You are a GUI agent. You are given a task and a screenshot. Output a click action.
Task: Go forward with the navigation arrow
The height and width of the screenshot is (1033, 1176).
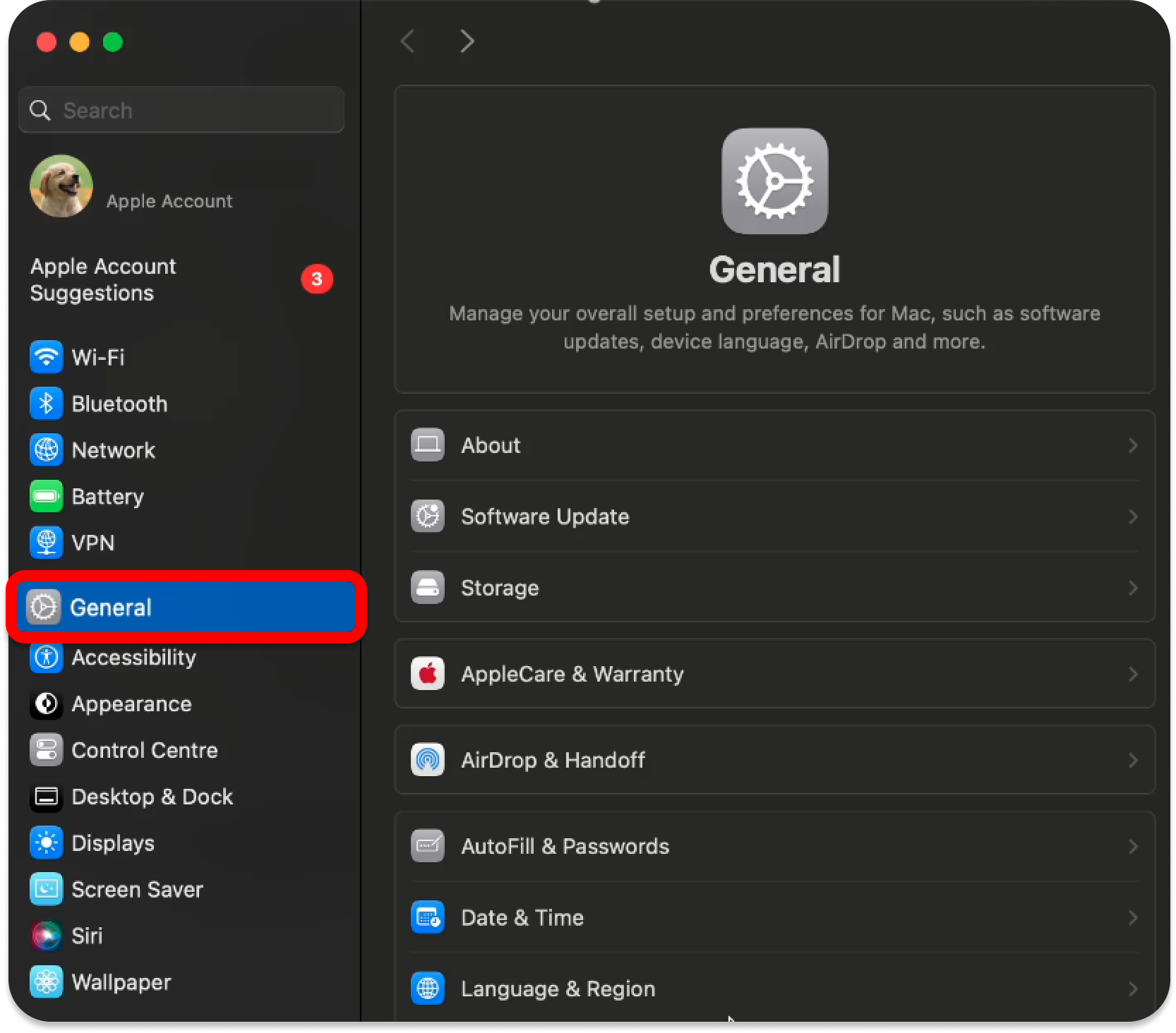coord(467,41)
